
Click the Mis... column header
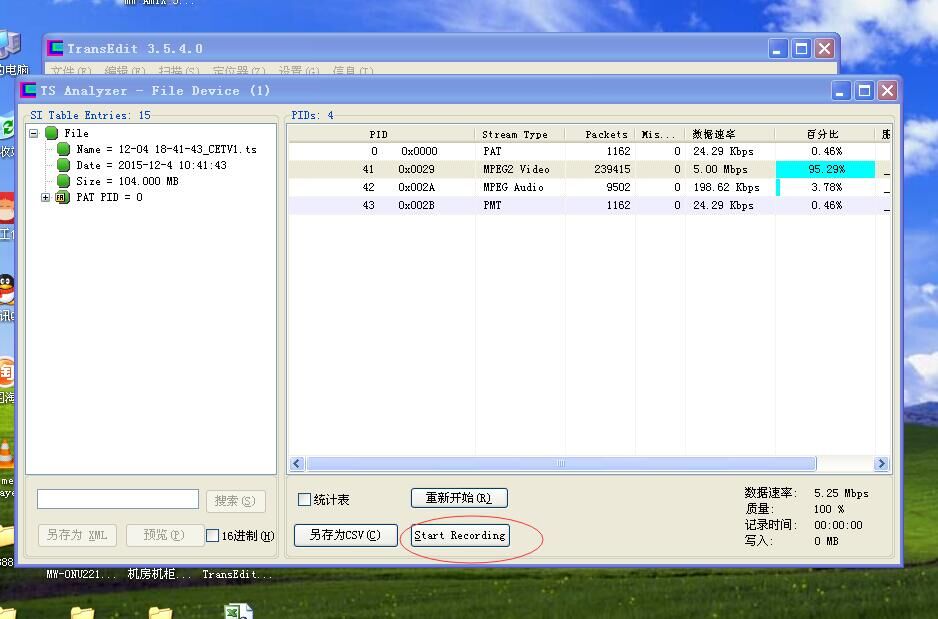[660, 135]
